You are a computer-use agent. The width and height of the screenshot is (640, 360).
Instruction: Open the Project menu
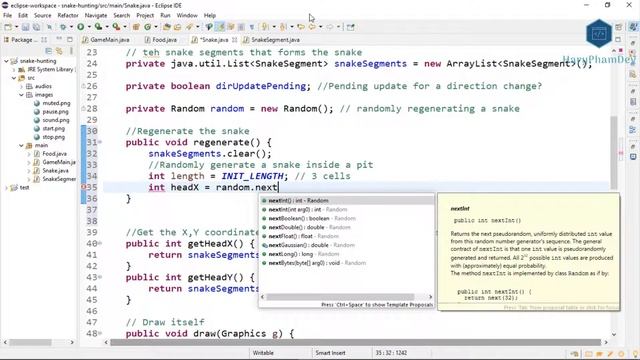145,15
